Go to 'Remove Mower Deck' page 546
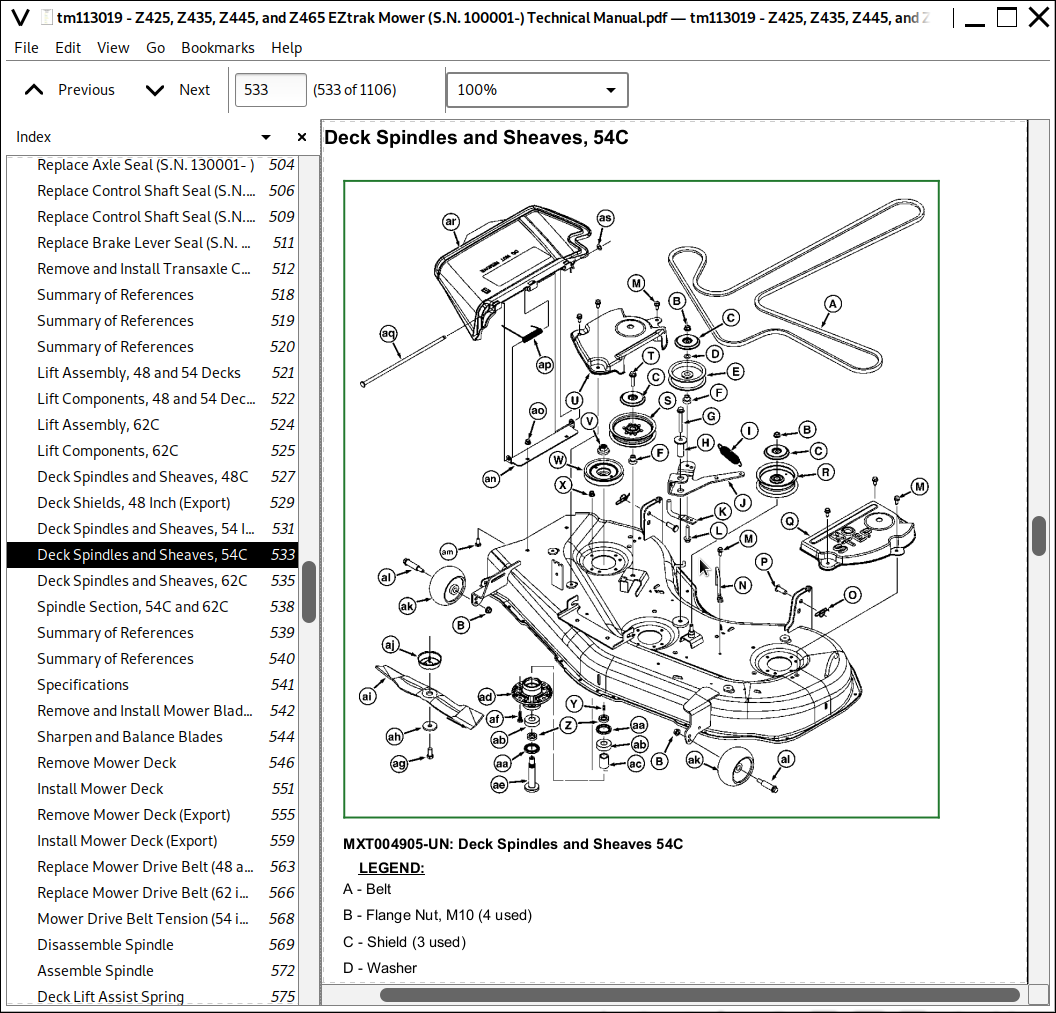 (107, 763)
